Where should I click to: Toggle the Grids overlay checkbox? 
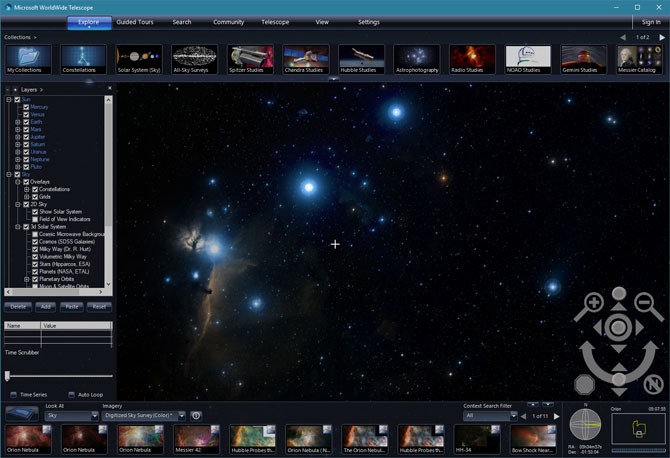click(35, 197)
